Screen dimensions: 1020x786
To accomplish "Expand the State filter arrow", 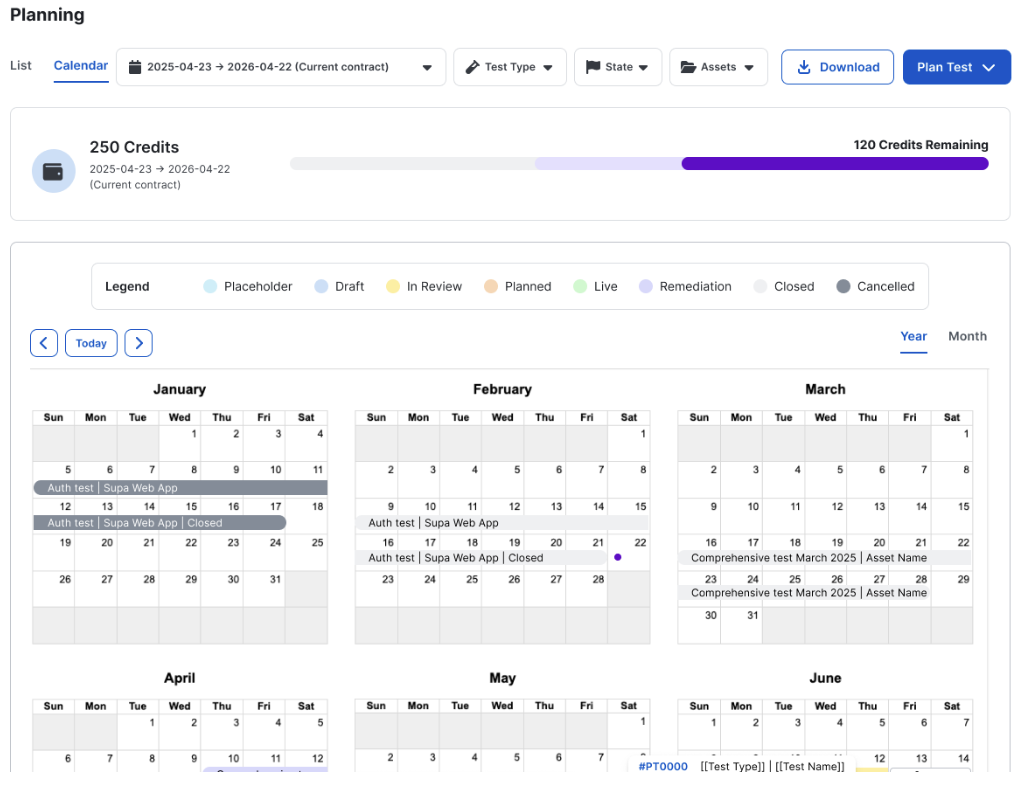I will click(x=643, y=68).
